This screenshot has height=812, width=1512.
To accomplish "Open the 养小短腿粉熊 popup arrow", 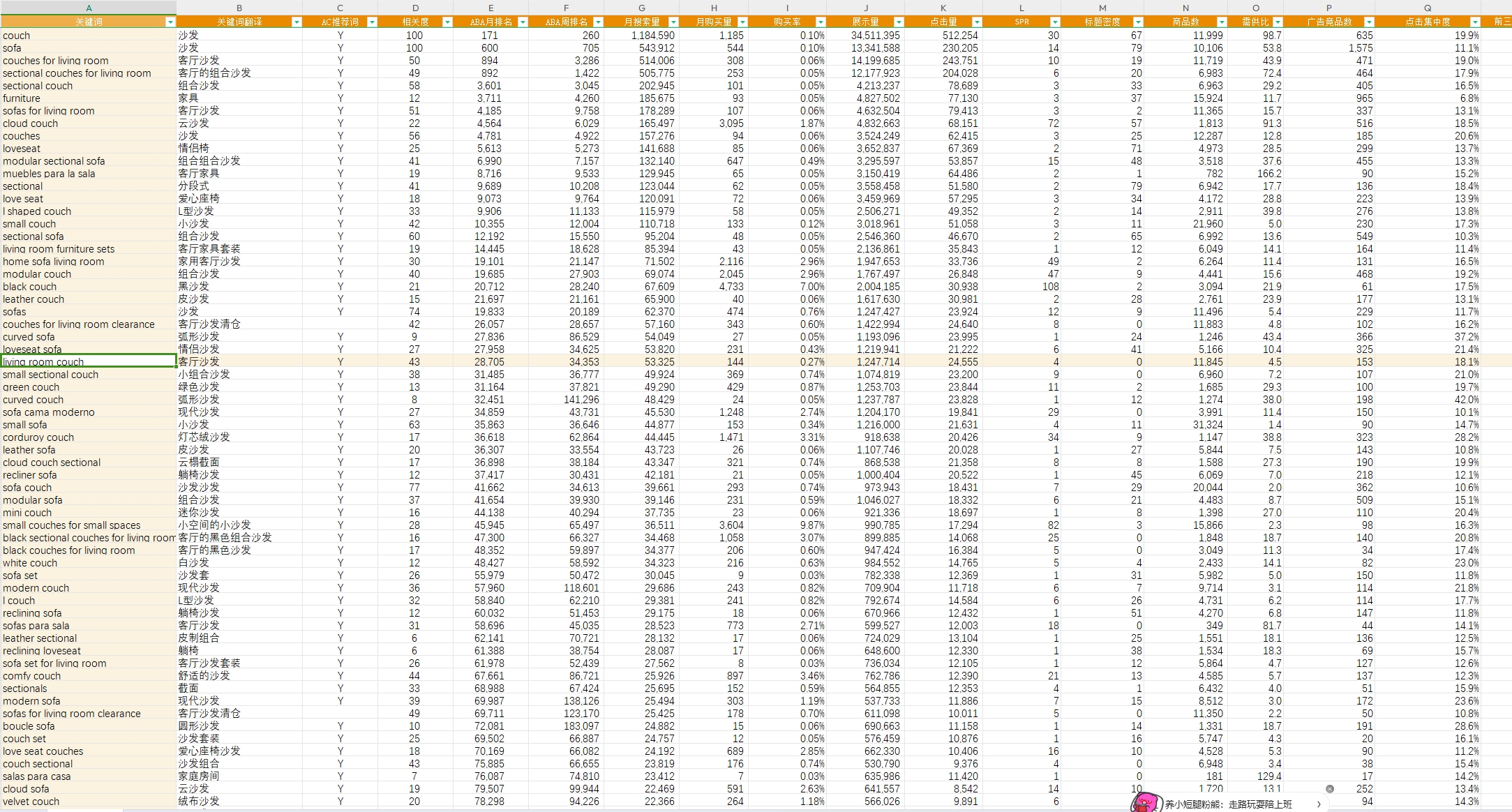I will [x=1319, y=804].
